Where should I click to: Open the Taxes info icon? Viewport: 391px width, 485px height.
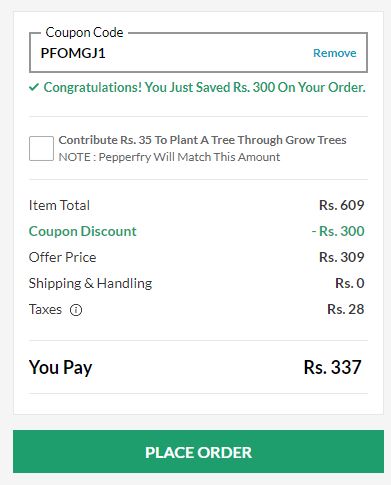coord(76,310)
